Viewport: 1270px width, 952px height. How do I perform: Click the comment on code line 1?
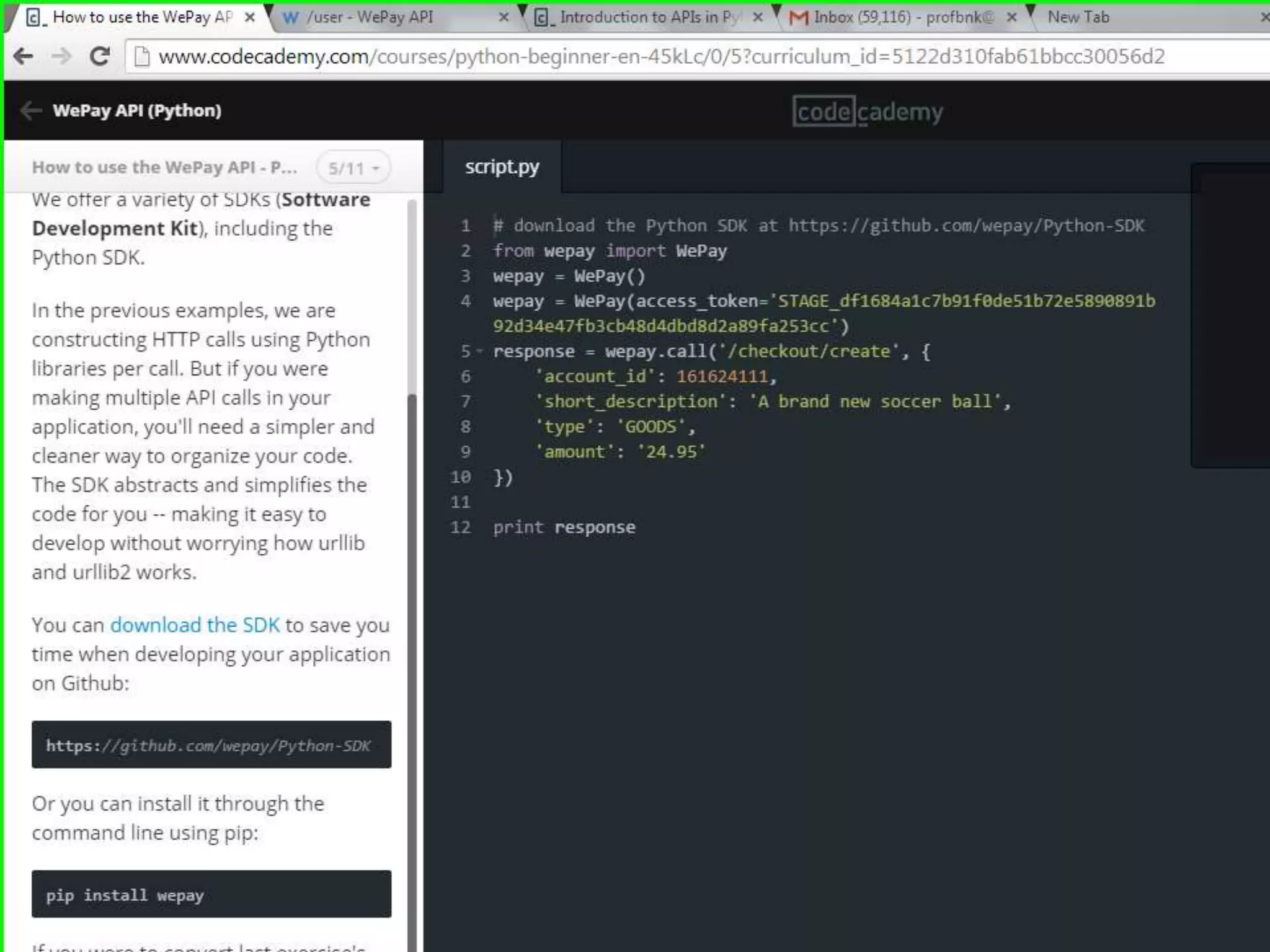coord(819,226)
